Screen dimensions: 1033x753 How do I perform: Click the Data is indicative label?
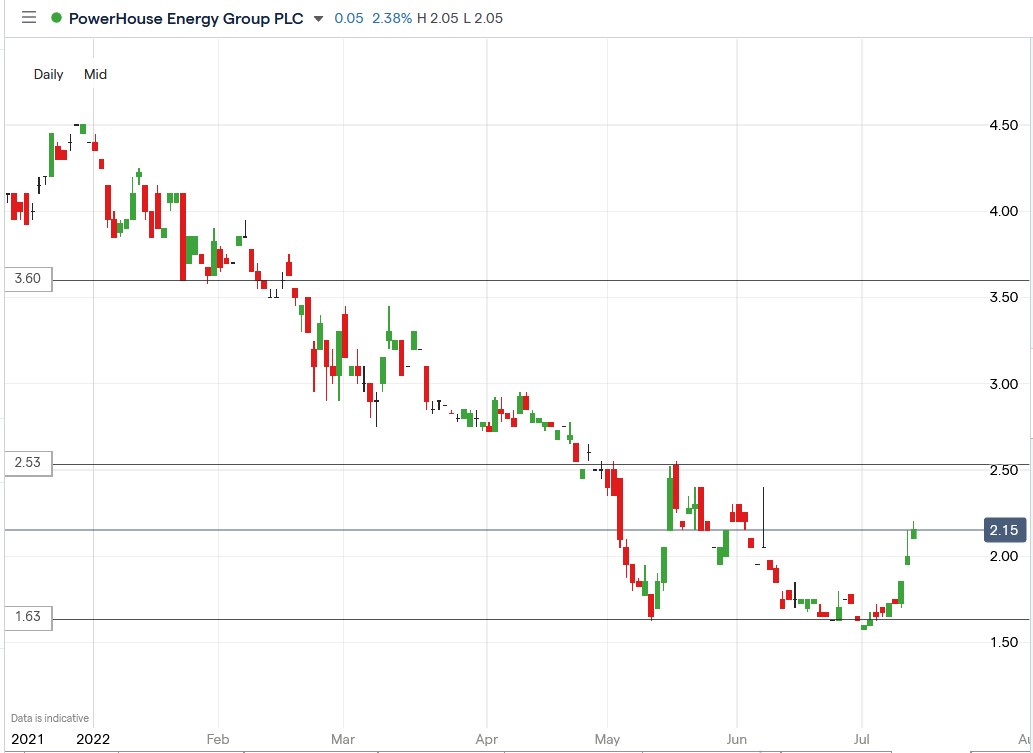click(49, 717)
